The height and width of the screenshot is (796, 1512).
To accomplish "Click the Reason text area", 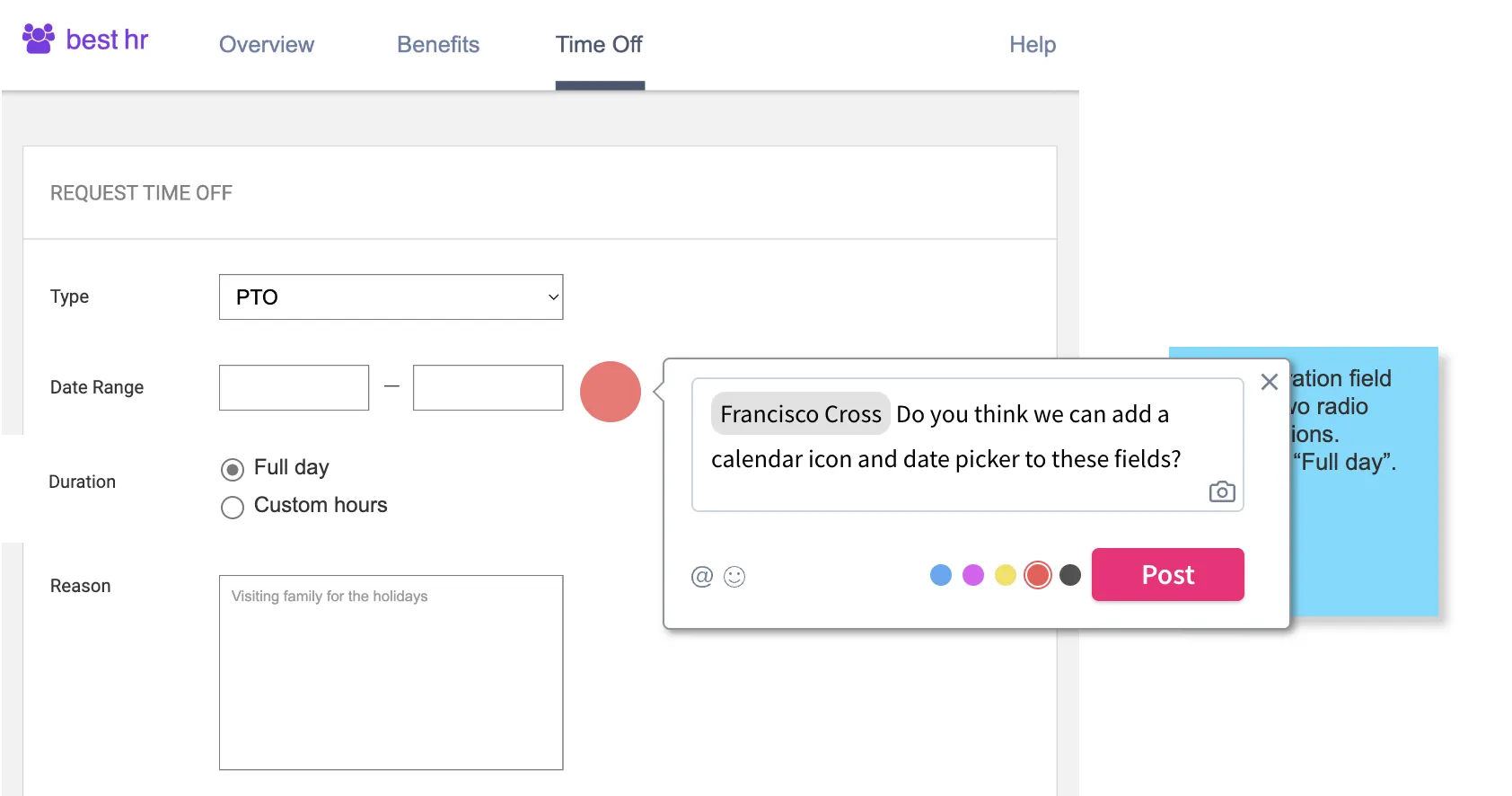I will [391, 672].
